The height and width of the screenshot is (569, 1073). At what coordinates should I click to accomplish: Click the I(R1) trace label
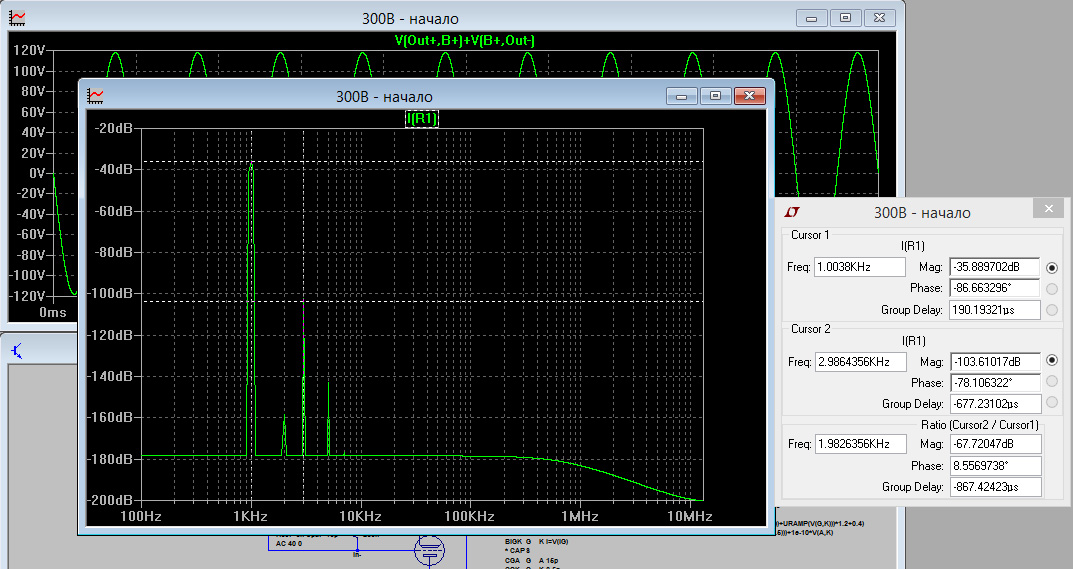point(421,119)
